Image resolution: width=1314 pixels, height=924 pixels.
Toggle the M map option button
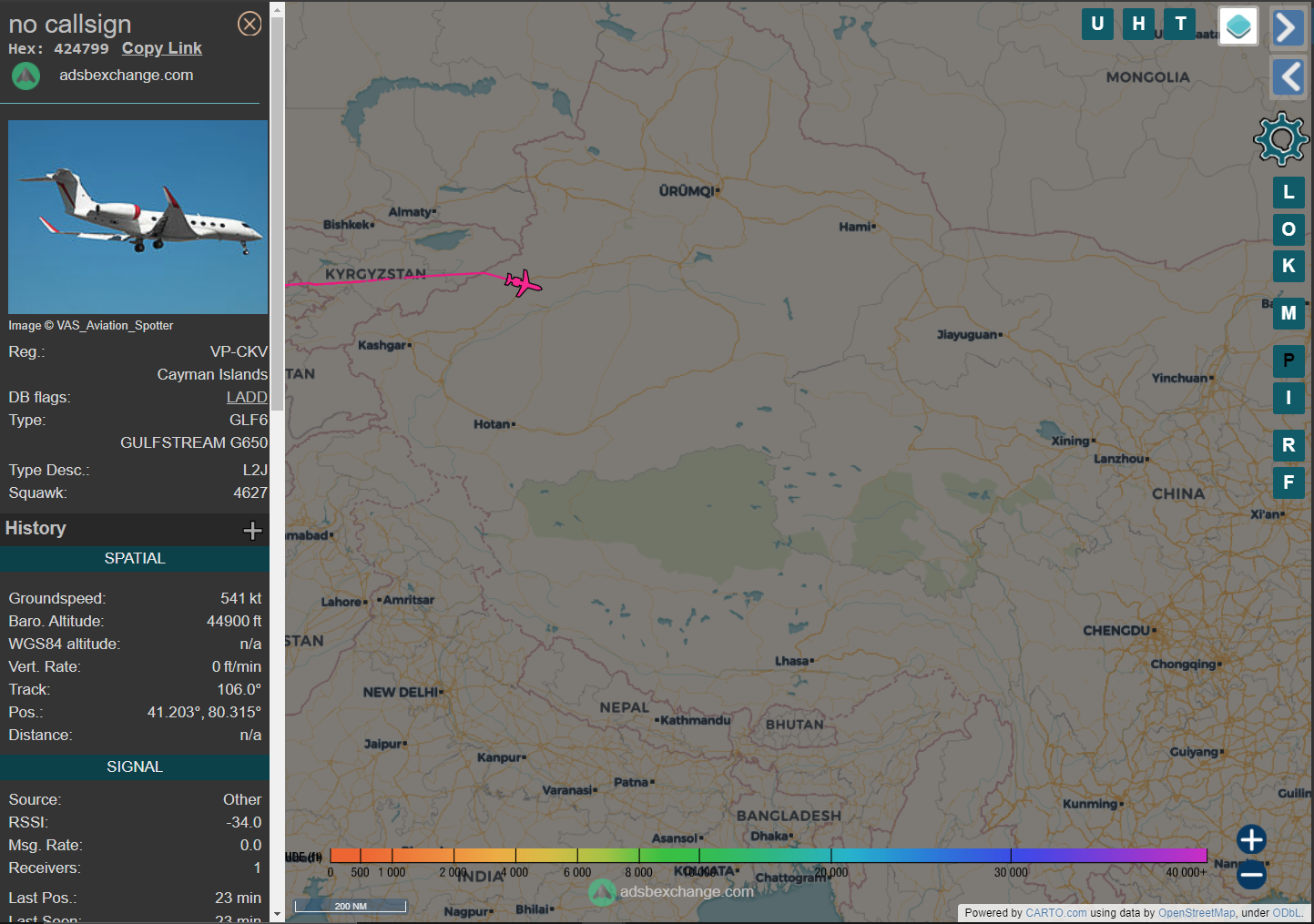(1289, 313)
